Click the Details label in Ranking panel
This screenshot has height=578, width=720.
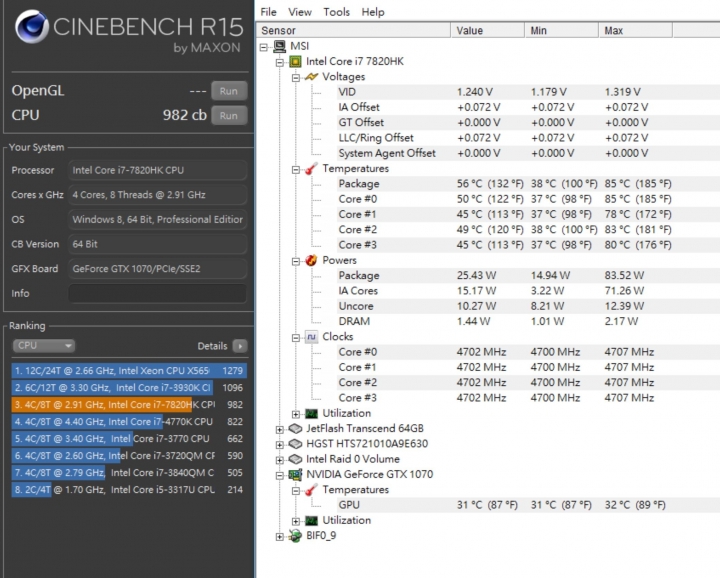click(x=212, y=346)
